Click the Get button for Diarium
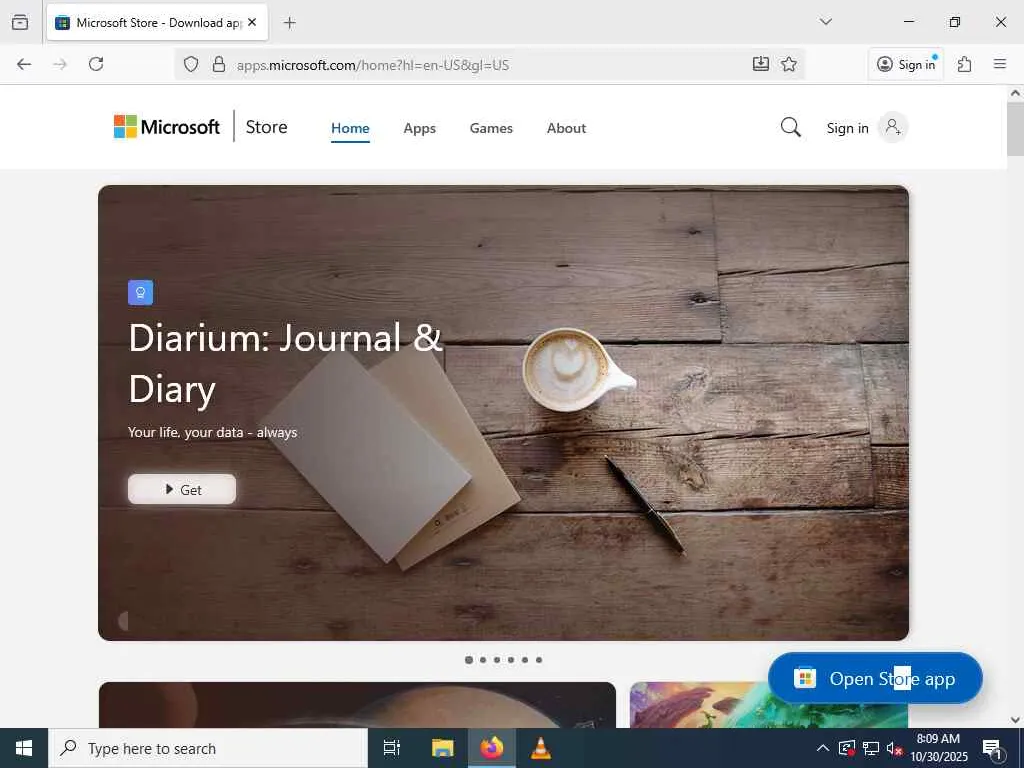 182,489
